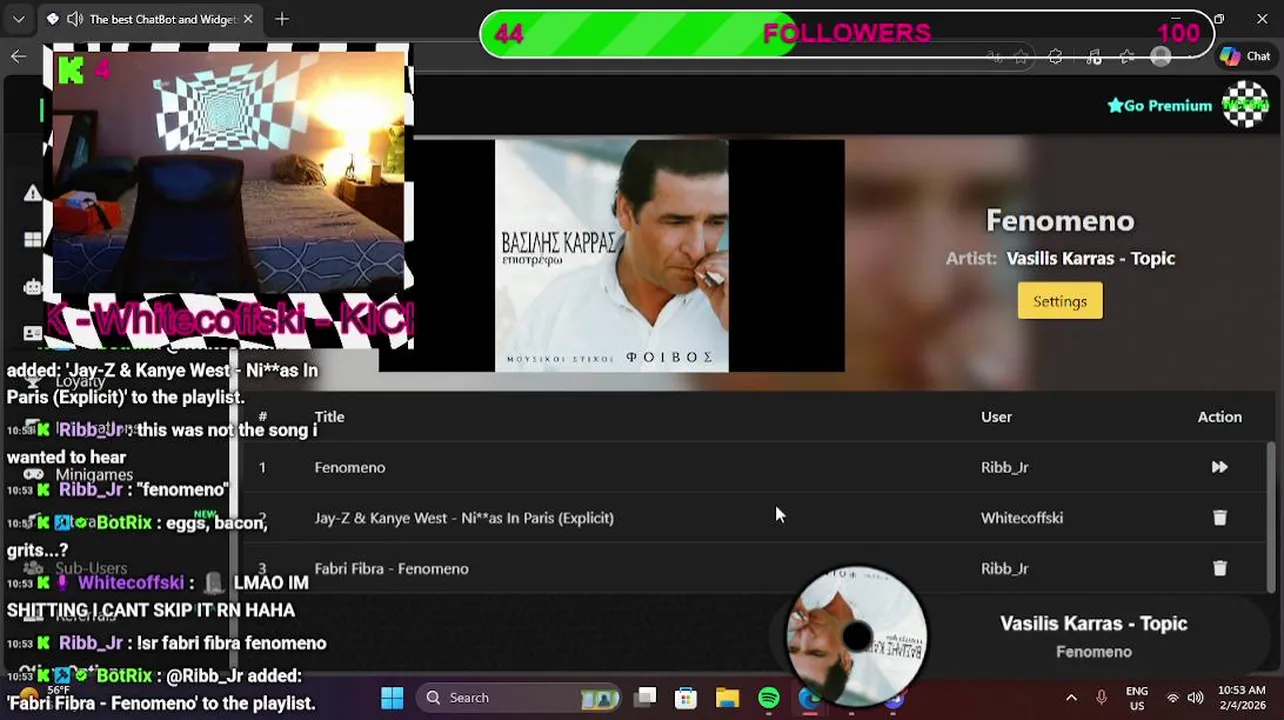Select the Fenomeno row title
Screen dimensions: 1284x720
350,467
